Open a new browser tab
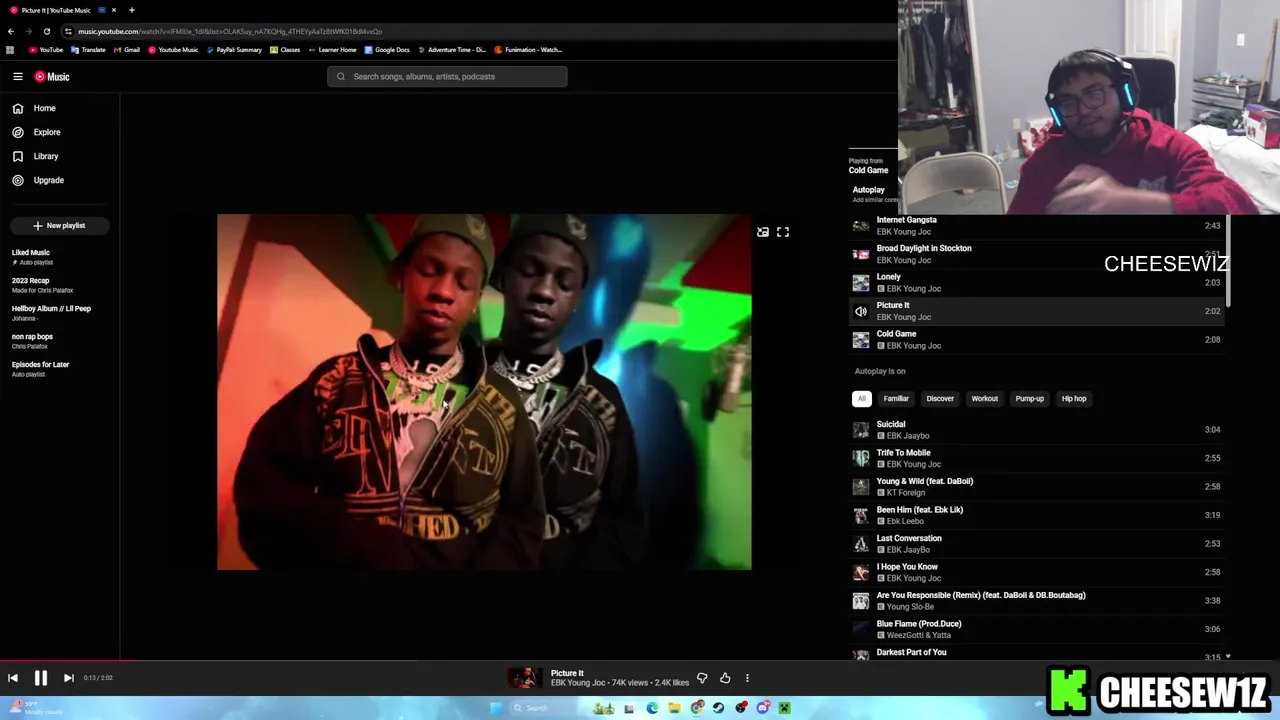This screenshot has width=1280, height=720. (x=131, y=10)
